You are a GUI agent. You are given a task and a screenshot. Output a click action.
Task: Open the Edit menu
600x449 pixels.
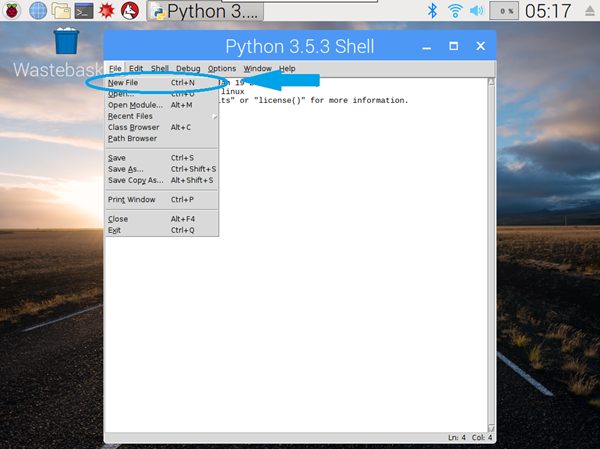tap(136, 68)
